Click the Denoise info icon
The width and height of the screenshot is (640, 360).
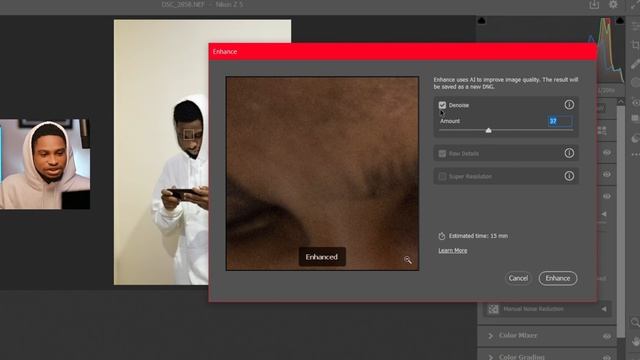569,105
